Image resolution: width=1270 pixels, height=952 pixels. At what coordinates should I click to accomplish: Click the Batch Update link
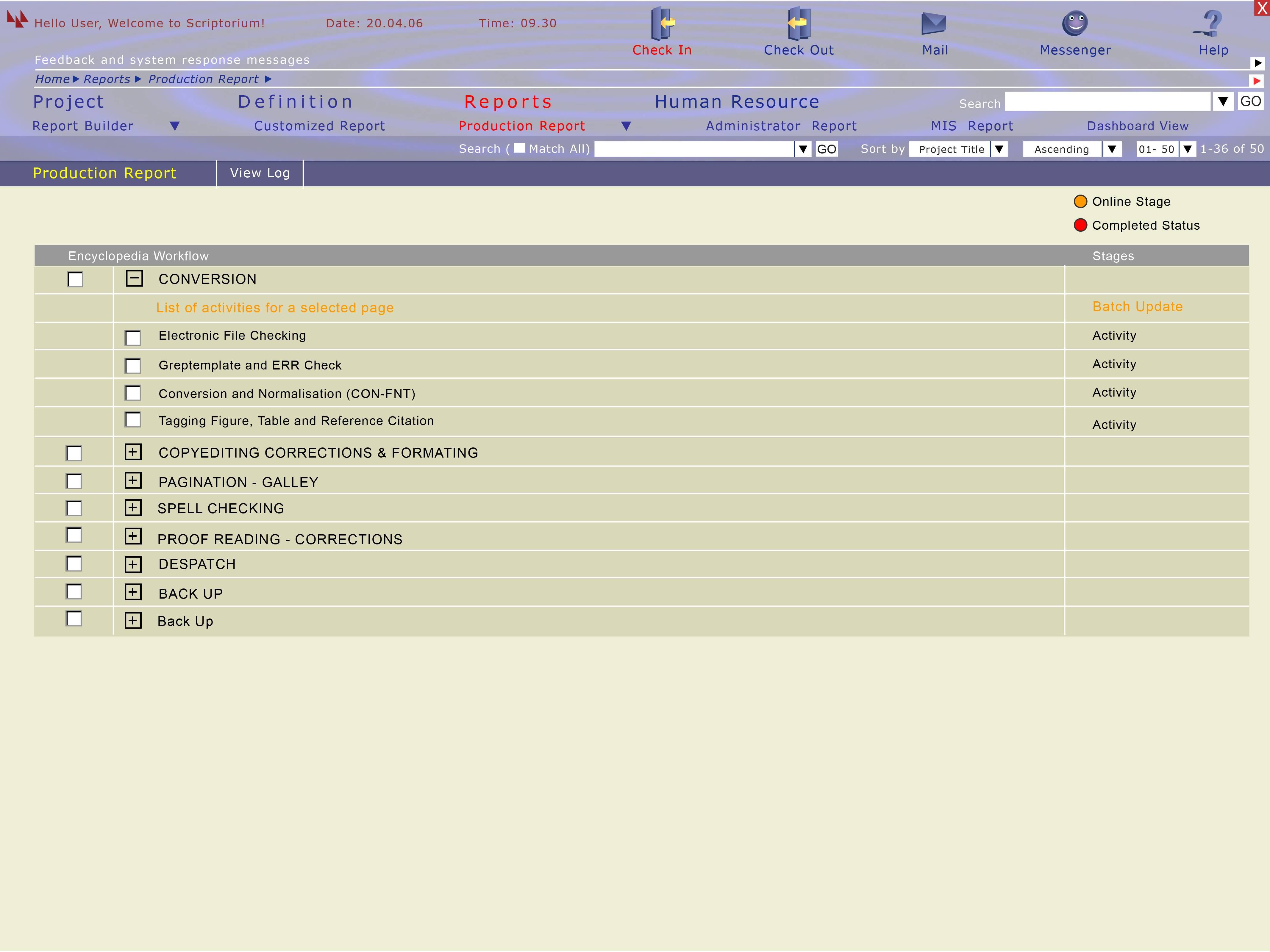coord(1137,306)
